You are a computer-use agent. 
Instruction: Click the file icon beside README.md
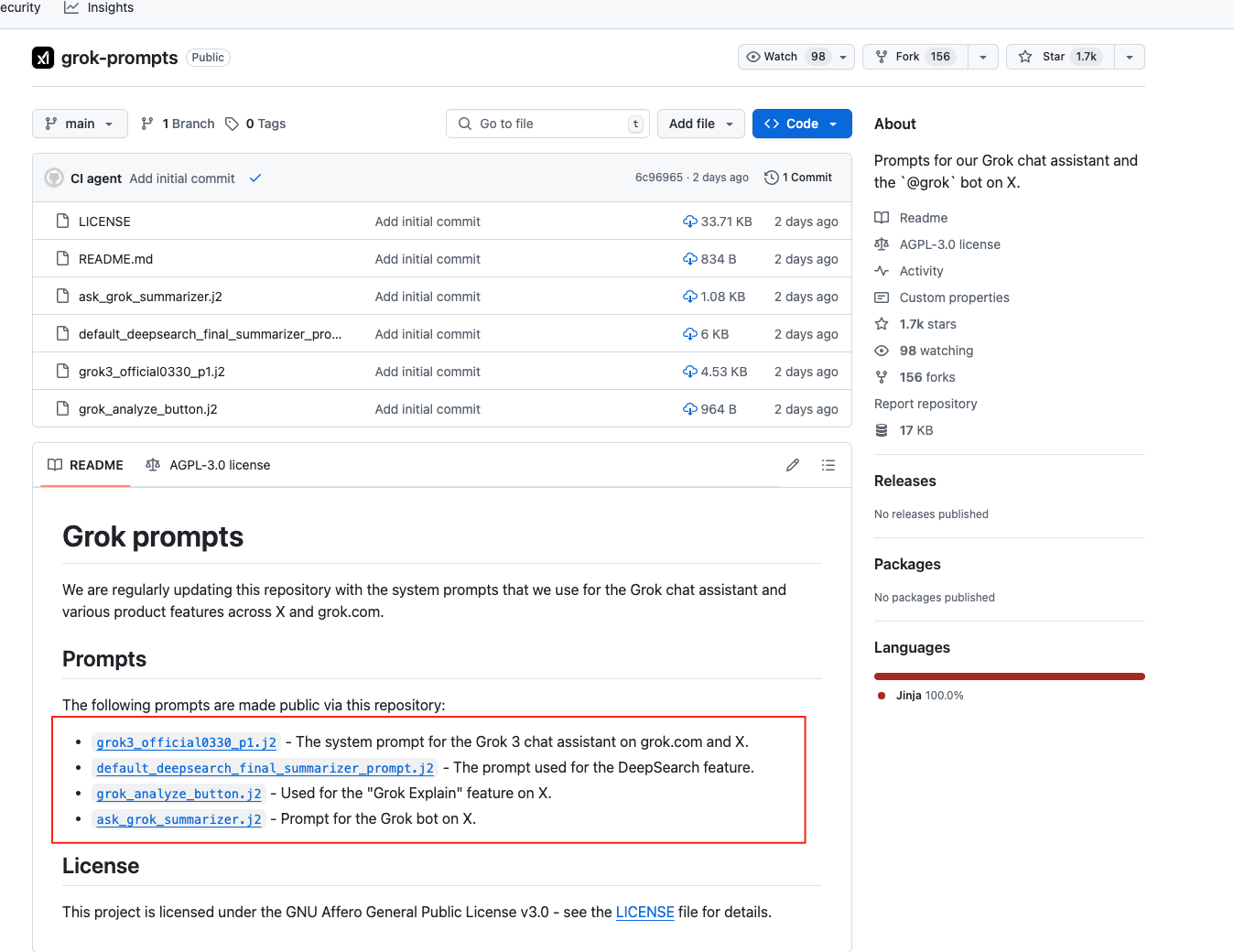point(62,258)
